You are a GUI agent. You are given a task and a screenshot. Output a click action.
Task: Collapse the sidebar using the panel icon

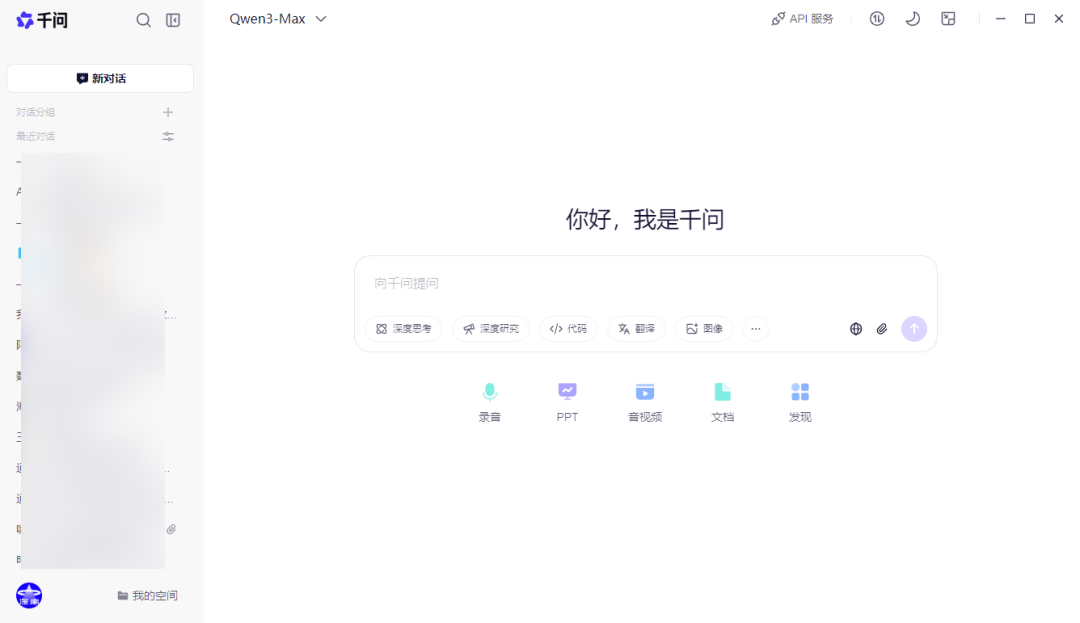coord(173,19)
